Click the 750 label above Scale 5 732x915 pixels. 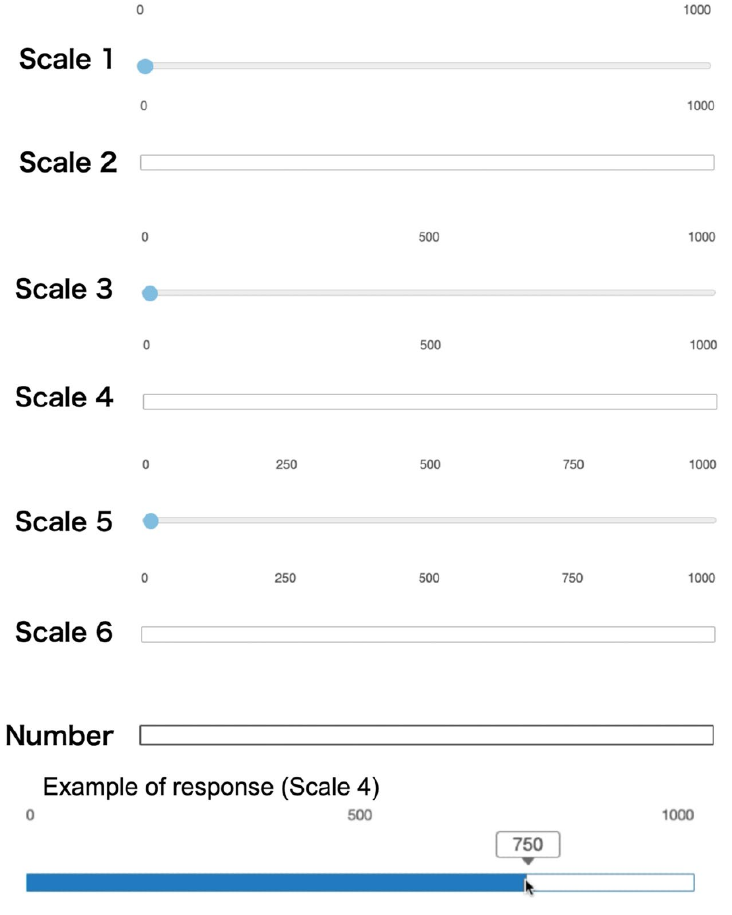click(x=573, y=465)
